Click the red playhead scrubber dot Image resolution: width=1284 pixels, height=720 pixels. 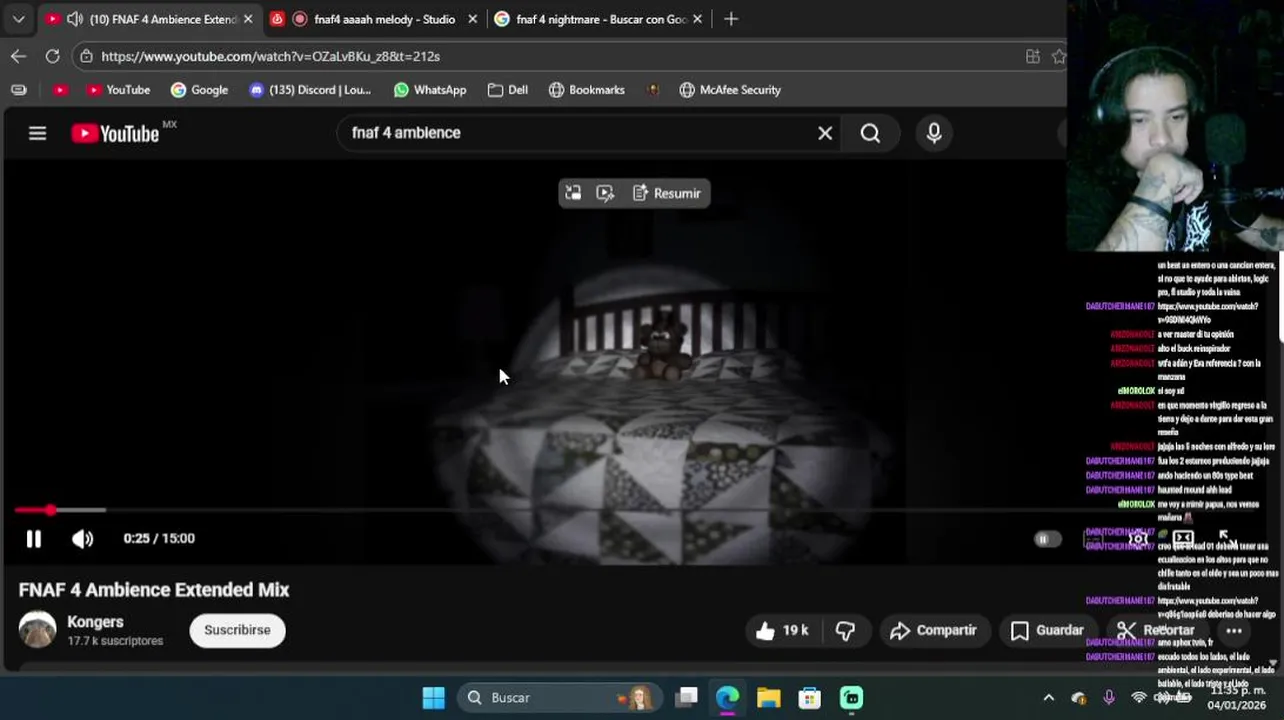pos(50,510)
